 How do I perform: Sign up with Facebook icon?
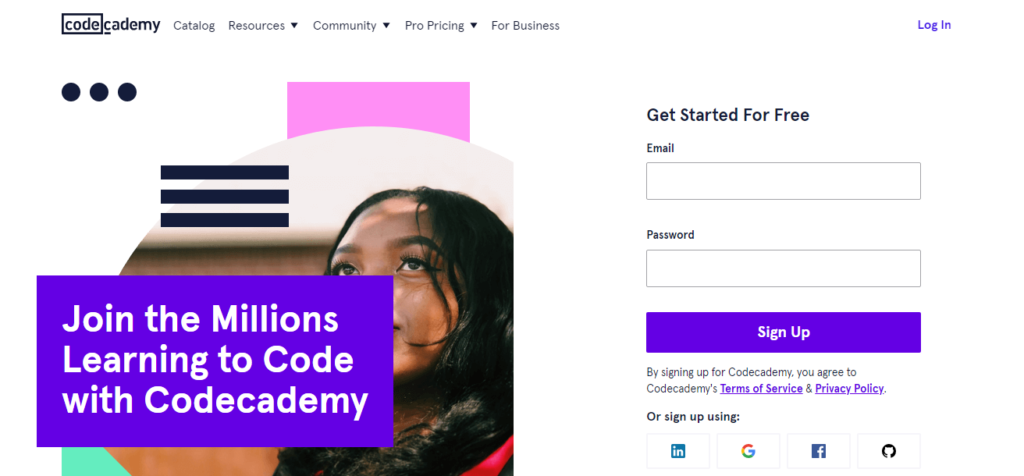(x=818, y=451)
